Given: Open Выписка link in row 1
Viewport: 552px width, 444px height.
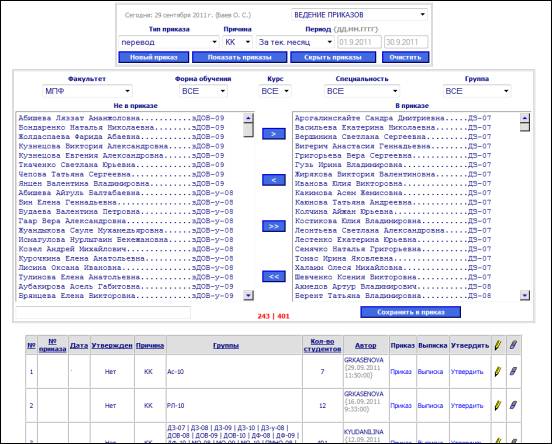Looking at the screenshot, I should (x=430, y=371).
